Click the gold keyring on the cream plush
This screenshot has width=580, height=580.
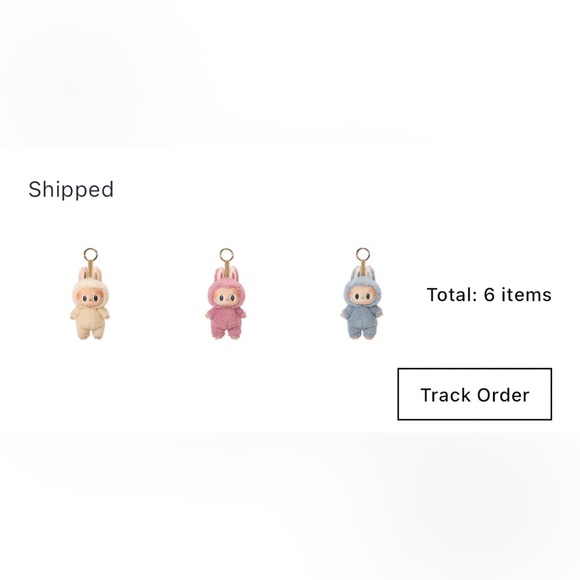[91, 255]
